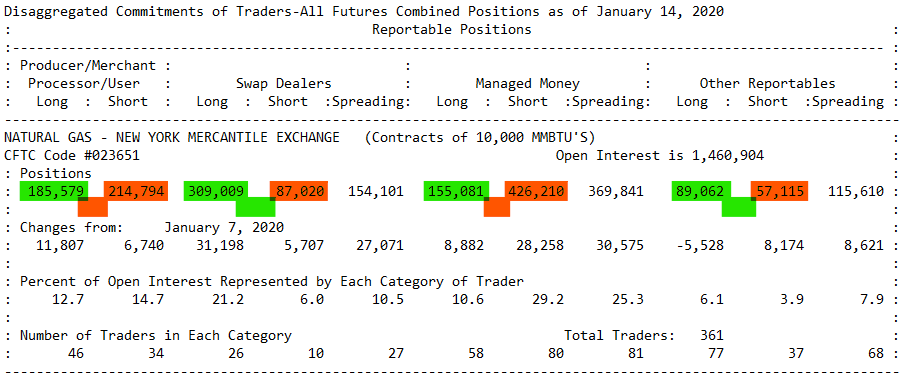The height and width of the screenshot is (379, 902).
Task: Click the Other Reportables column header
Action: [x=767, y=84]
